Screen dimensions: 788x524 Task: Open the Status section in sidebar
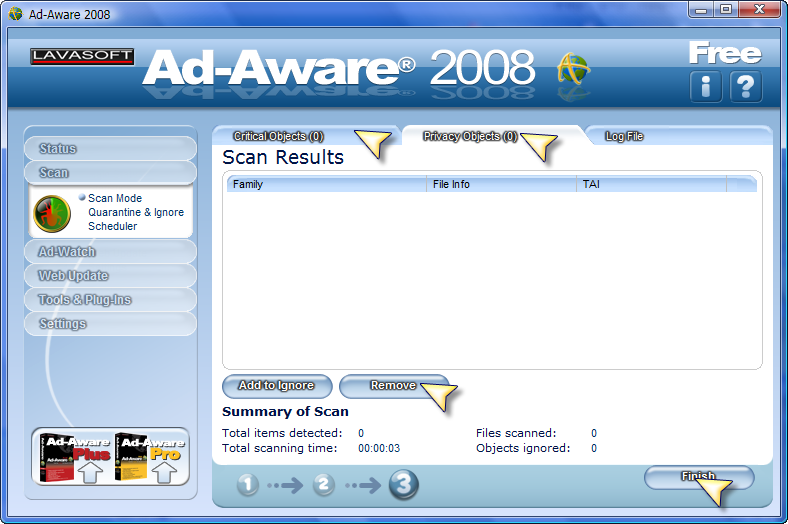[x=110, y=149]
